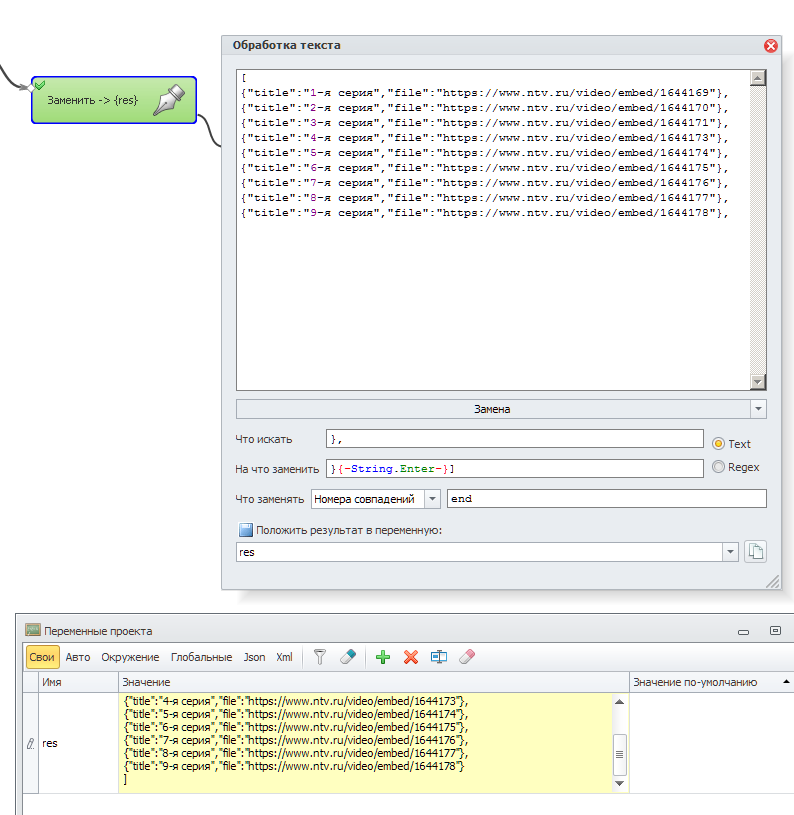Image resolution: width=794 pixels, height=815 pixels.
Task: Switch to the Json tab
Action: click(x=254, y=657)
